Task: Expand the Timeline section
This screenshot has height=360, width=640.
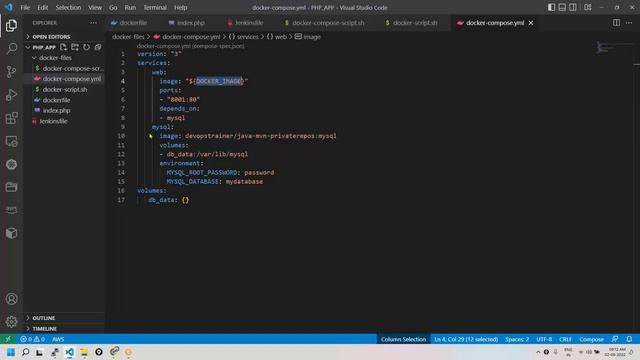Action: (44, 329)
